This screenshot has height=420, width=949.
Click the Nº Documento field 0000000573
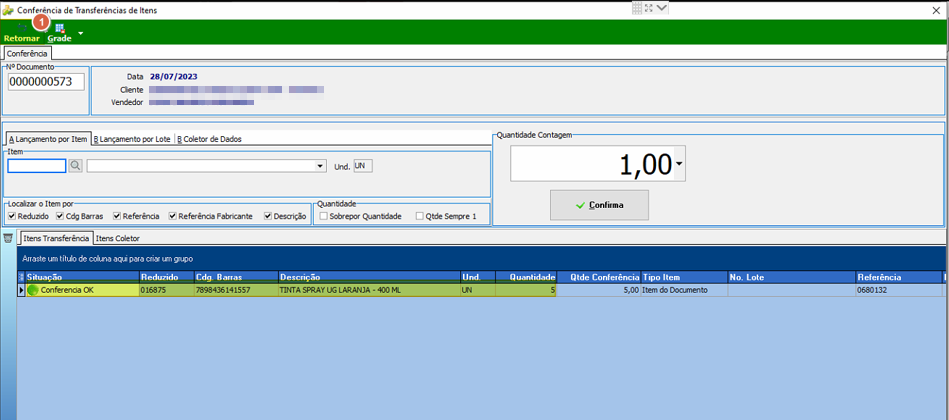(46, 82)
